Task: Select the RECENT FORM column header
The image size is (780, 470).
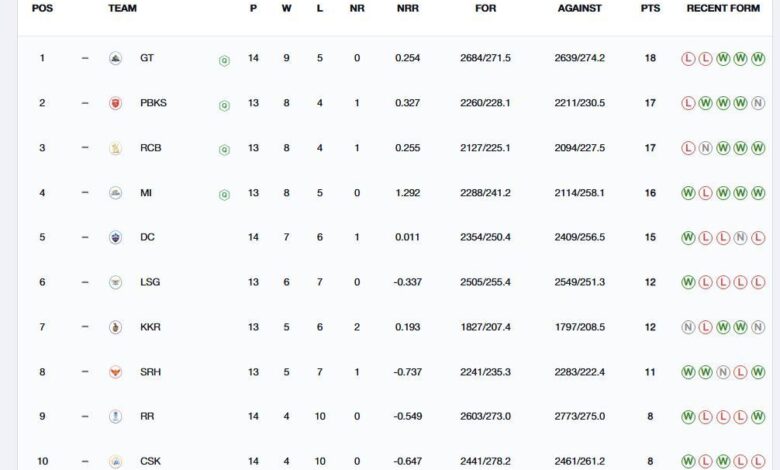Action: [x=723, y=8]
